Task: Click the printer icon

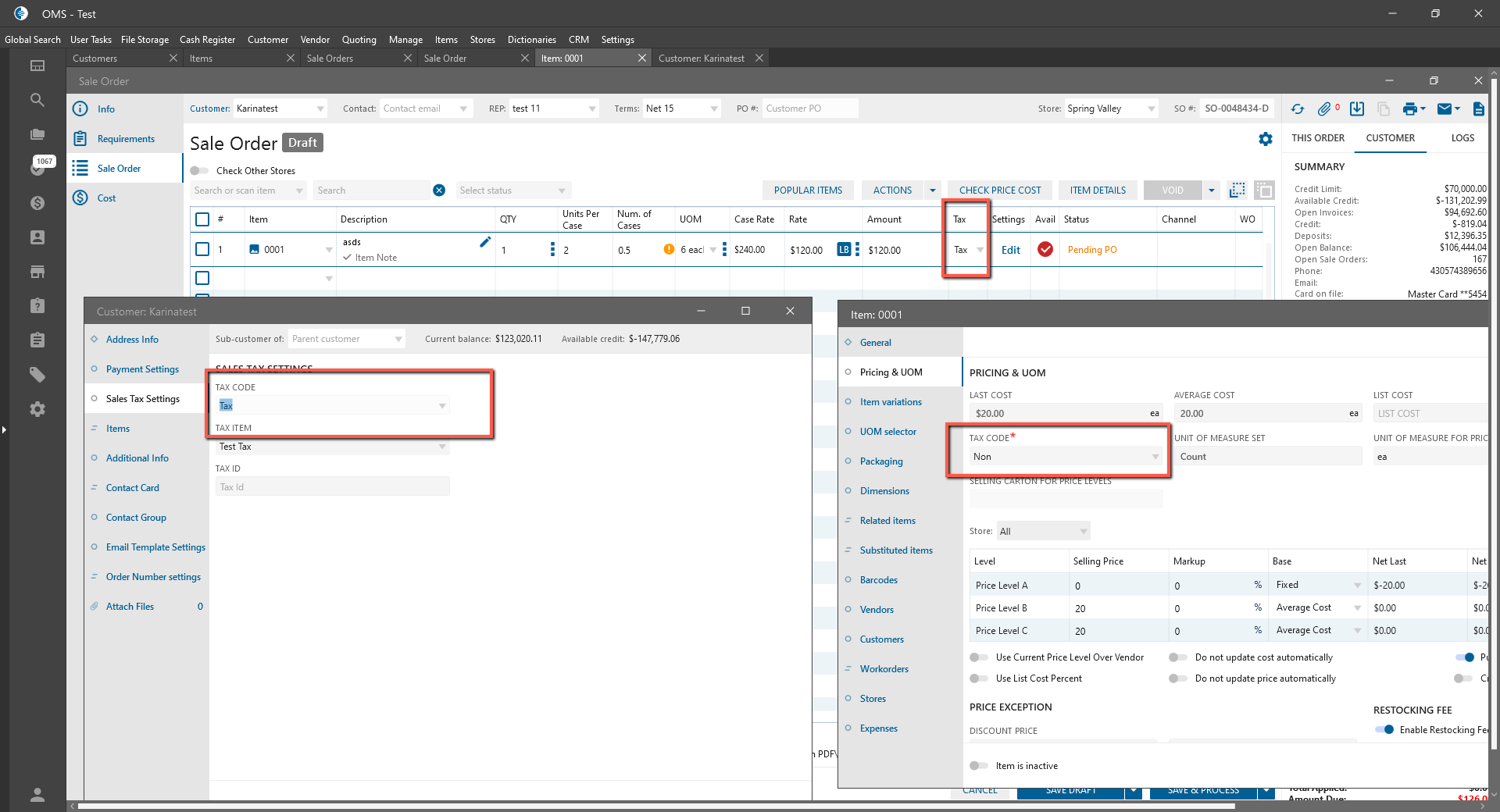Action: click(x=1409, y=109)
